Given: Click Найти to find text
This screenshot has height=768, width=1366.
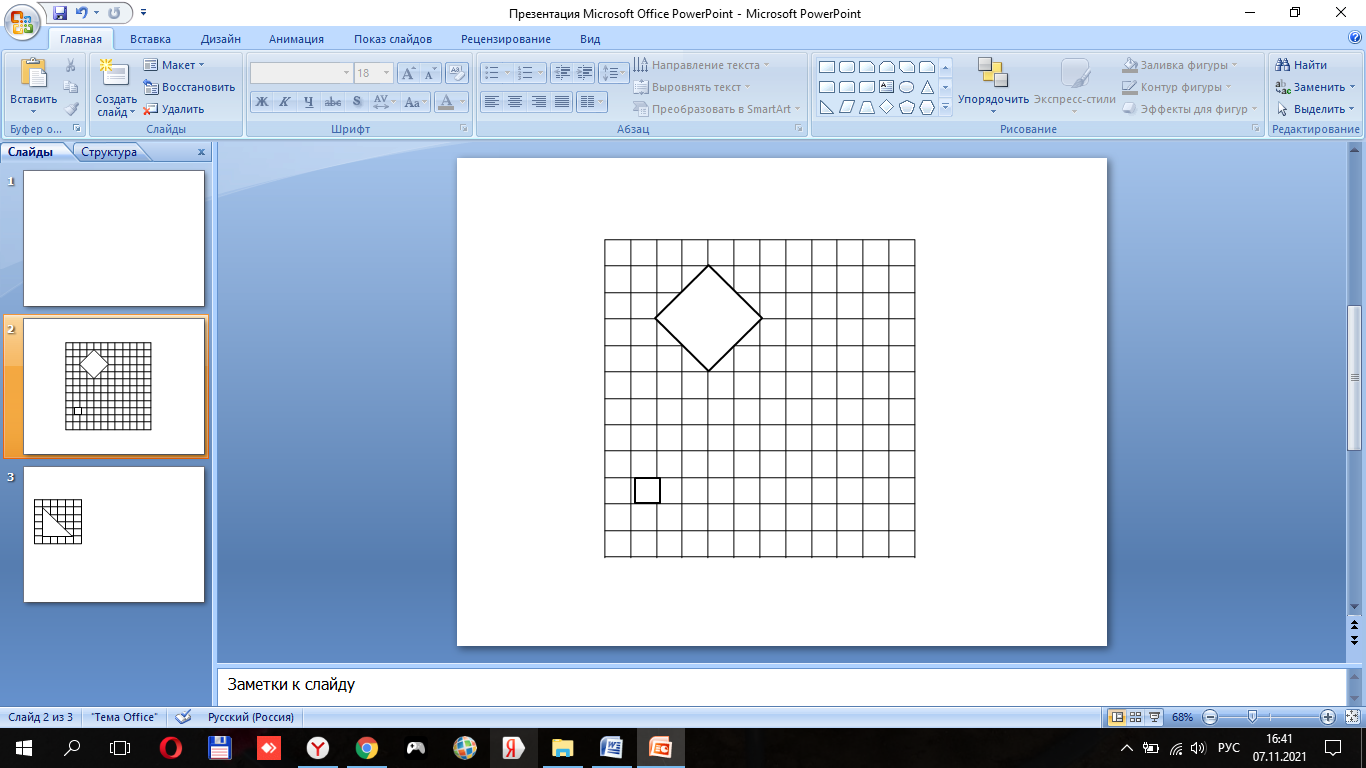Looking at the screenshot, I should click(x=1302, y=65).
